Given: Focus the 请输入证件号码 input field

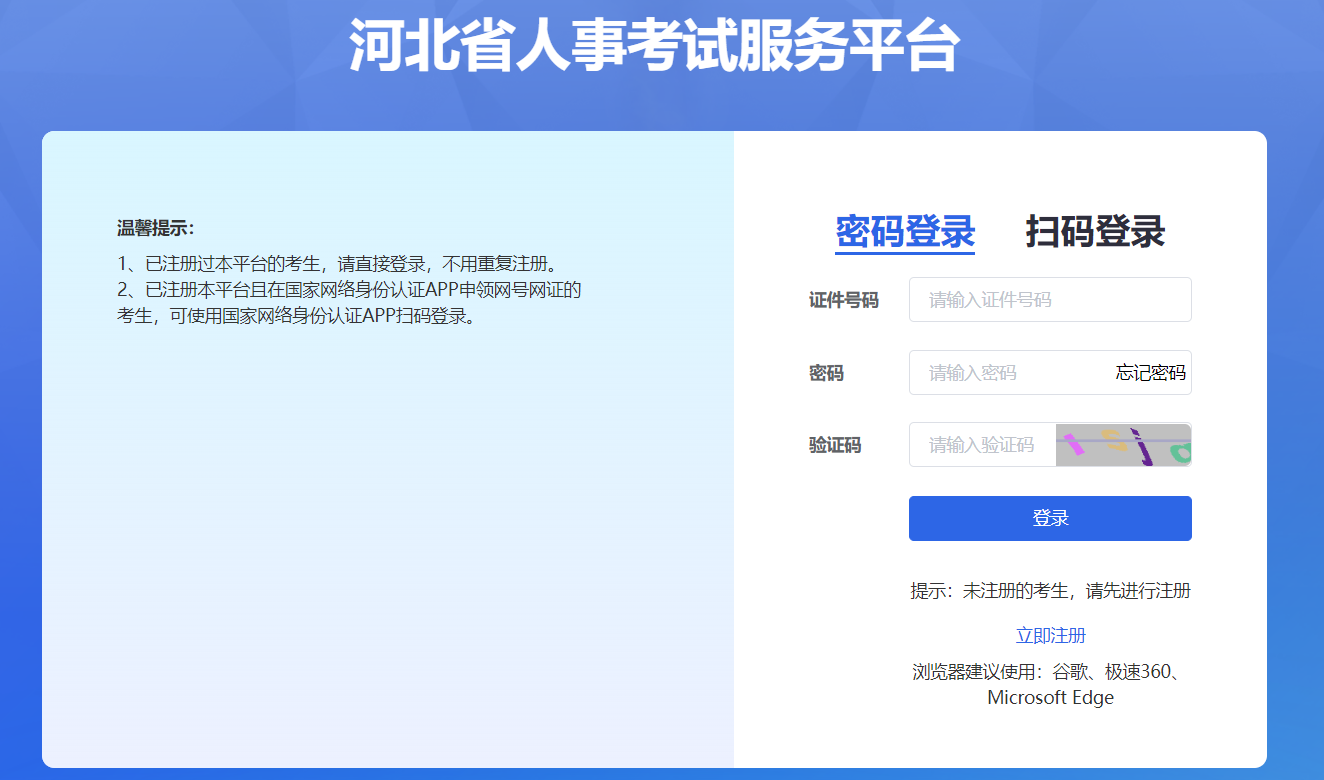Looking at the screenshot, I should pos(1049,300).
